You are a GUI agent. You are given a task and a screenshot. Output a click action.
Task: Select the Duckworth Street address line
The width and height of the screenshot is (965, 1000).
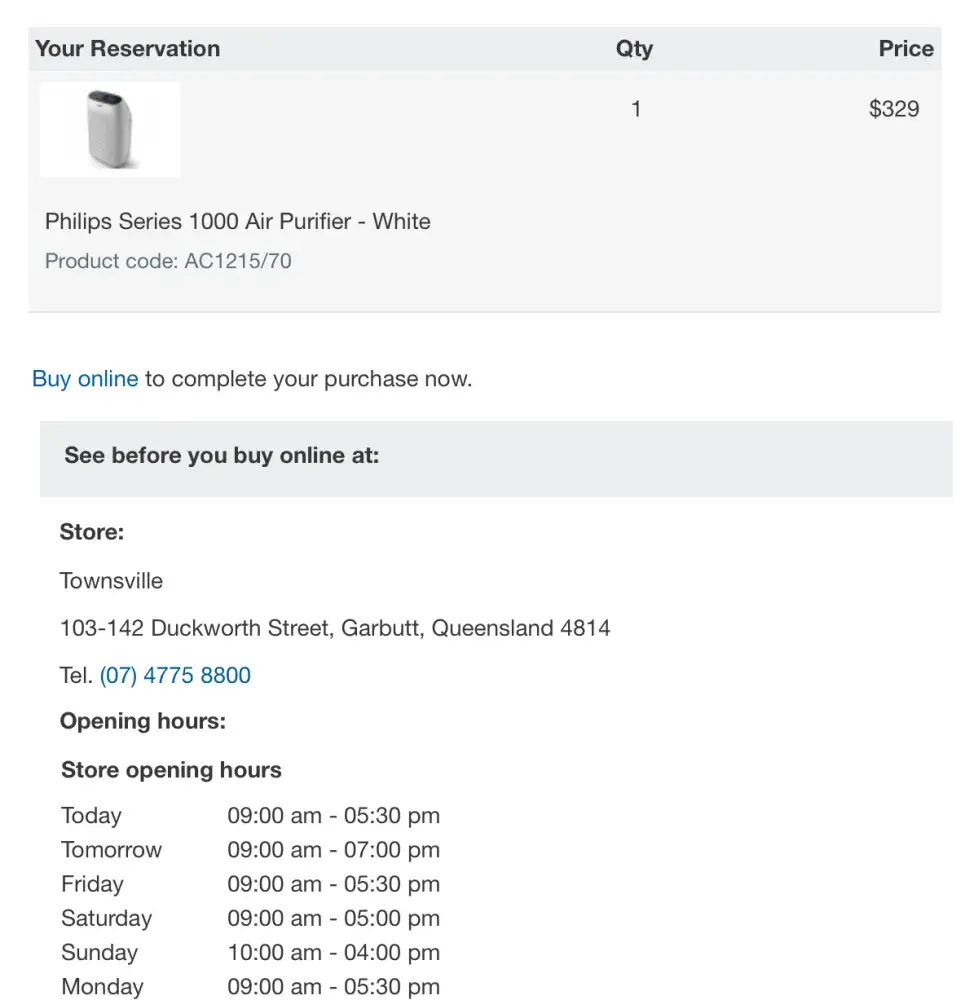[335, 628]
